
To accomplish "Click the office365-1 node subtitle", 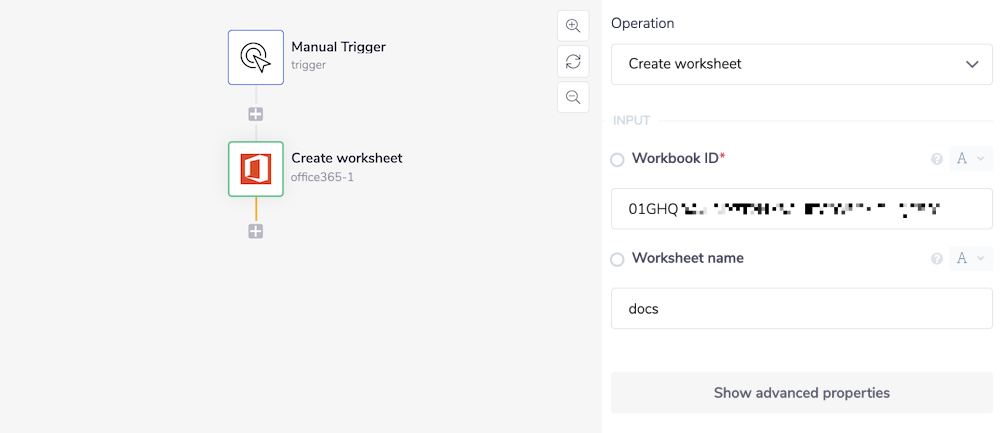I will [x=322, y=177].
